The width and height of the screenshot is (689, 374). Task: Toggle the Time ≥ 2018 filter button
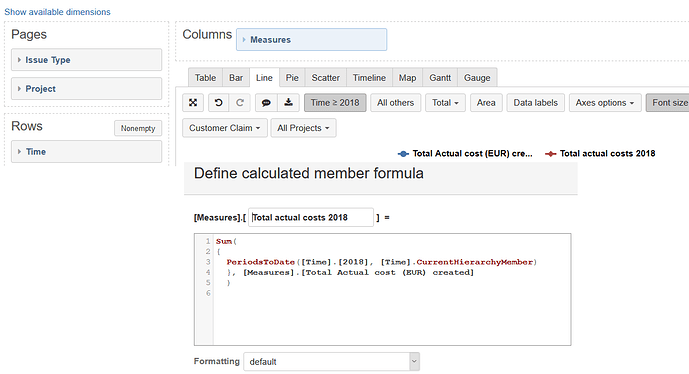(x=335, y=103)
